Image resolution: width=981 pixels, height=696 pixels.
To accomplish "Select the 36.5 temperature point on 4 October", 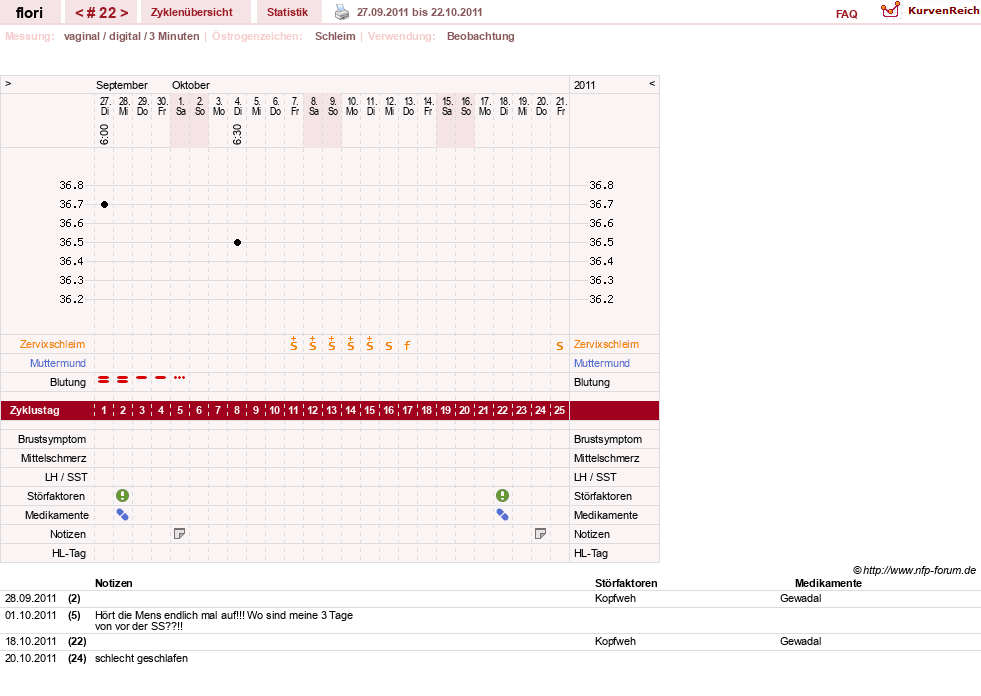I will 237,243.
